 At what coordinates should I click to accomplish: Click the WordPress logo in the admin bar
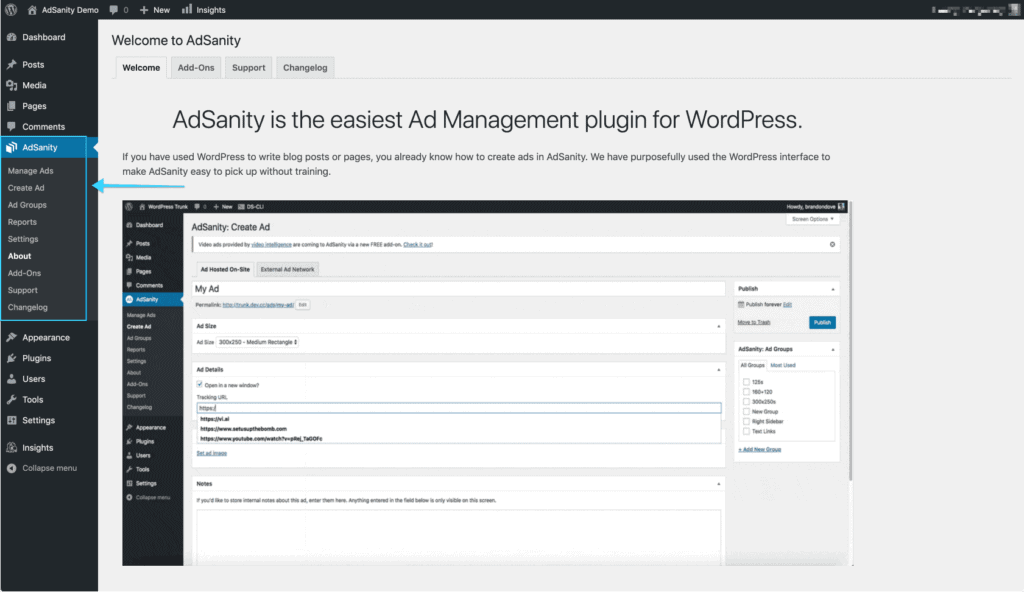click(x=11, y=10)
